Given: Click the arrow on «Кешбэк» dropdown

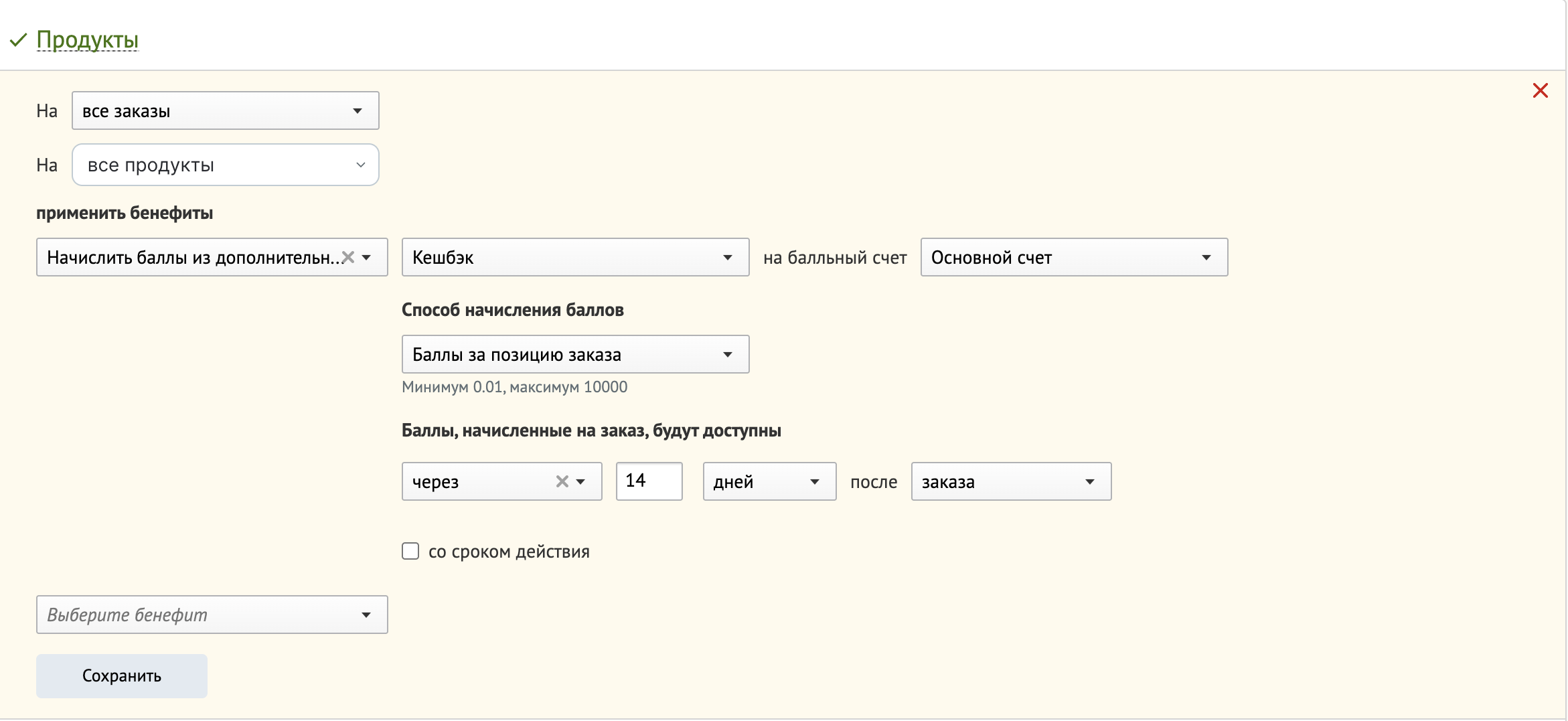Looking at the screenshot, I should (x=729, y=257).
